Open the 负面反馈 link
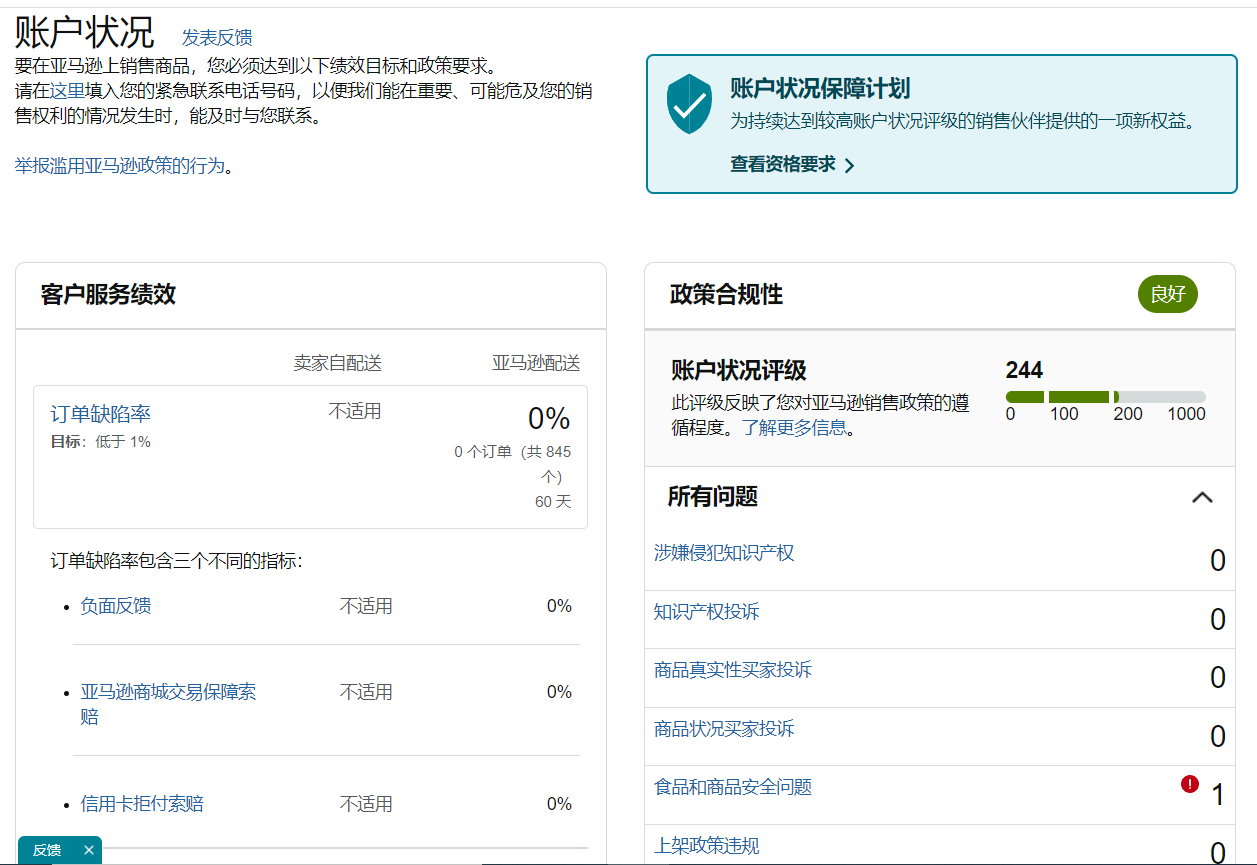 pyautogui.click(x=116, y=606)
